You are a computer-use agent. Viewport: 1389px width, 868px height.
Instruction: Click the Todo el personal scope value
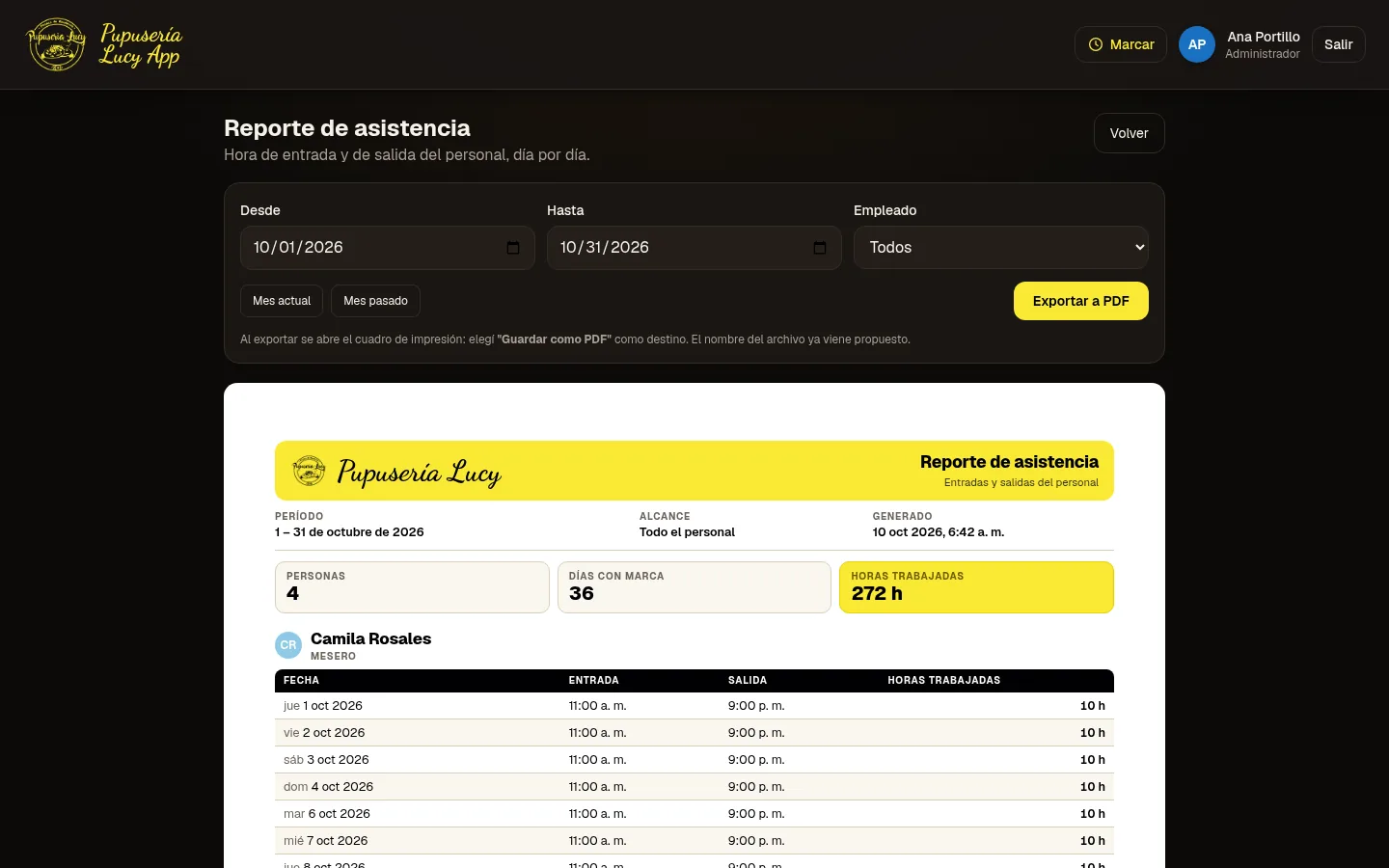point(687,532)
